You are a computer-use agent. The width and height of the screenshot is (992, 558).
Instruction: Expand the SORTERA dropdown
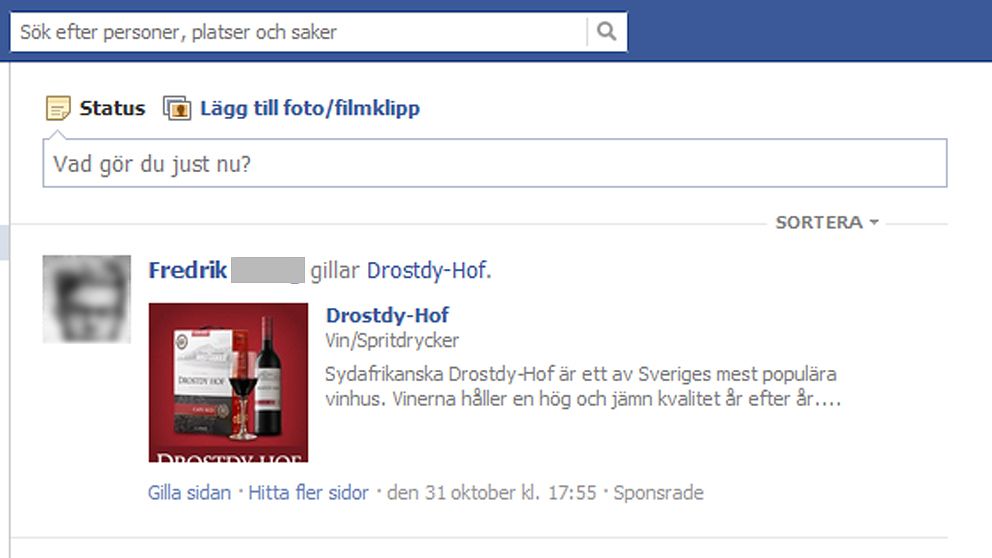(827, 223)
